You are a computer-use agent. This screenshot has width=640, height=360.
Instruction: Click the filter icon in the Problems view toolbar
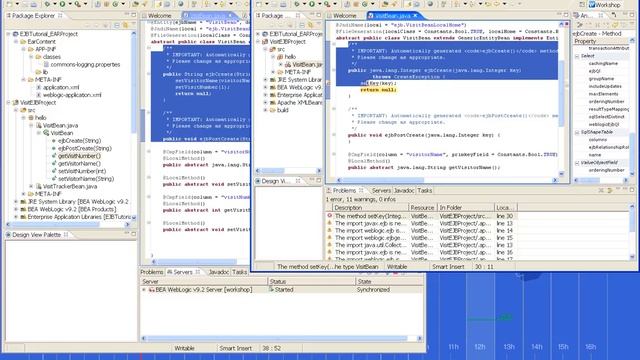609,190
